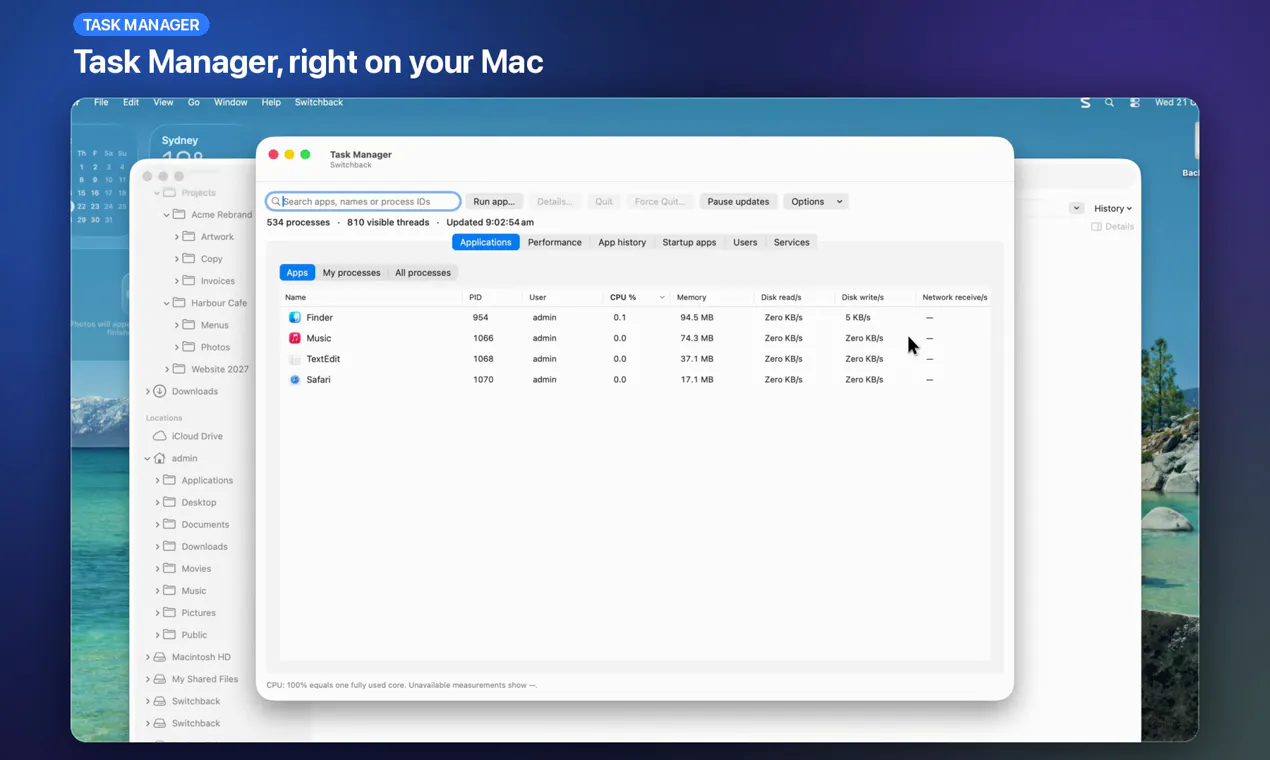Open the Startup apps tab
Viewport: 1270px width, 760px height.
coord(689,243)
